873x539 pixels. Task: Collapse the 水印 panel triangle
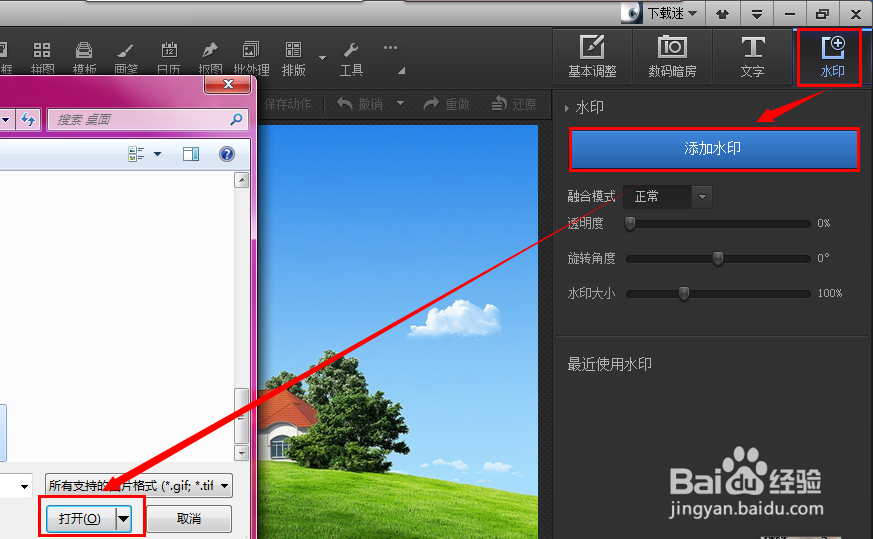tap(567, 108)
